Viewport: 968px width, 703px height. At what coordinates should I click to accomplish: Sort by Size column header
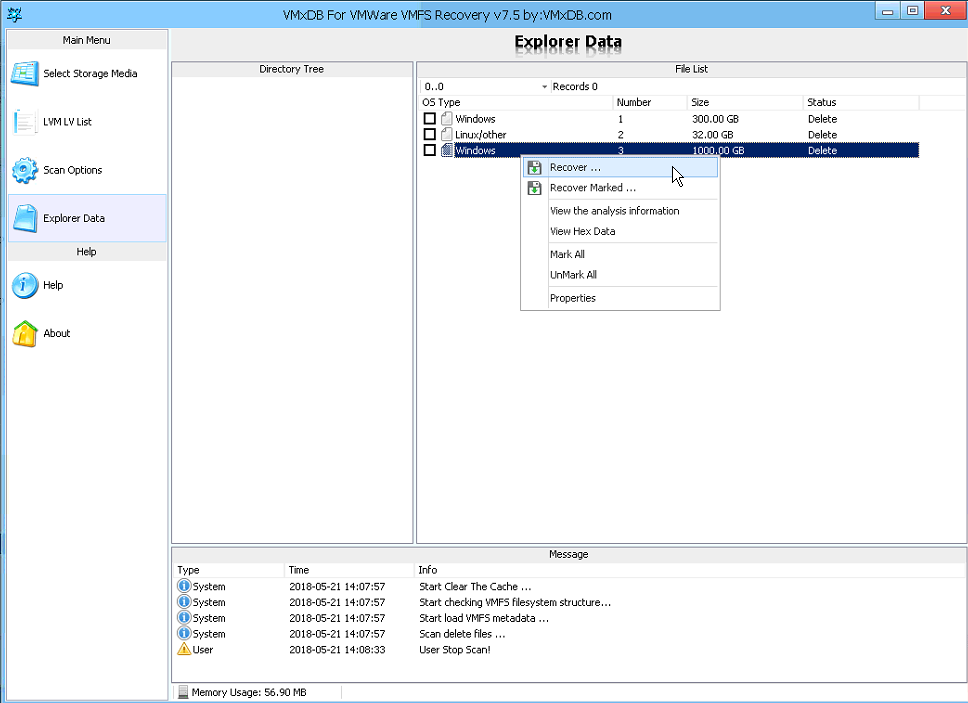tap(745, 102)
